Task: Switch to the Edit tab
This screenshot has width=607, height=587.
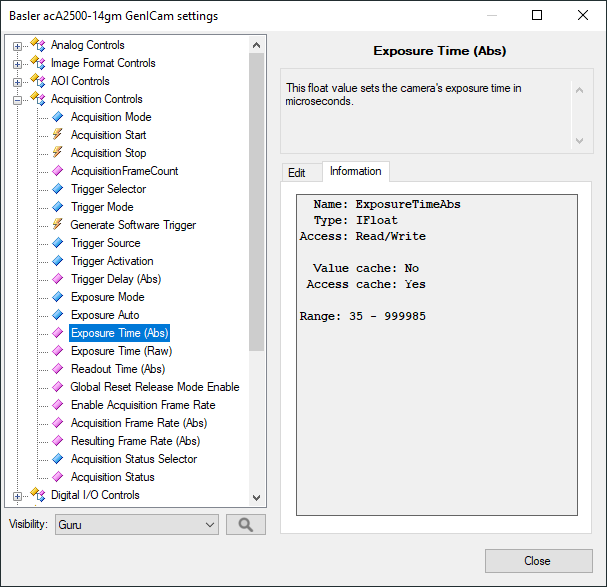Action: click(297, 172)
